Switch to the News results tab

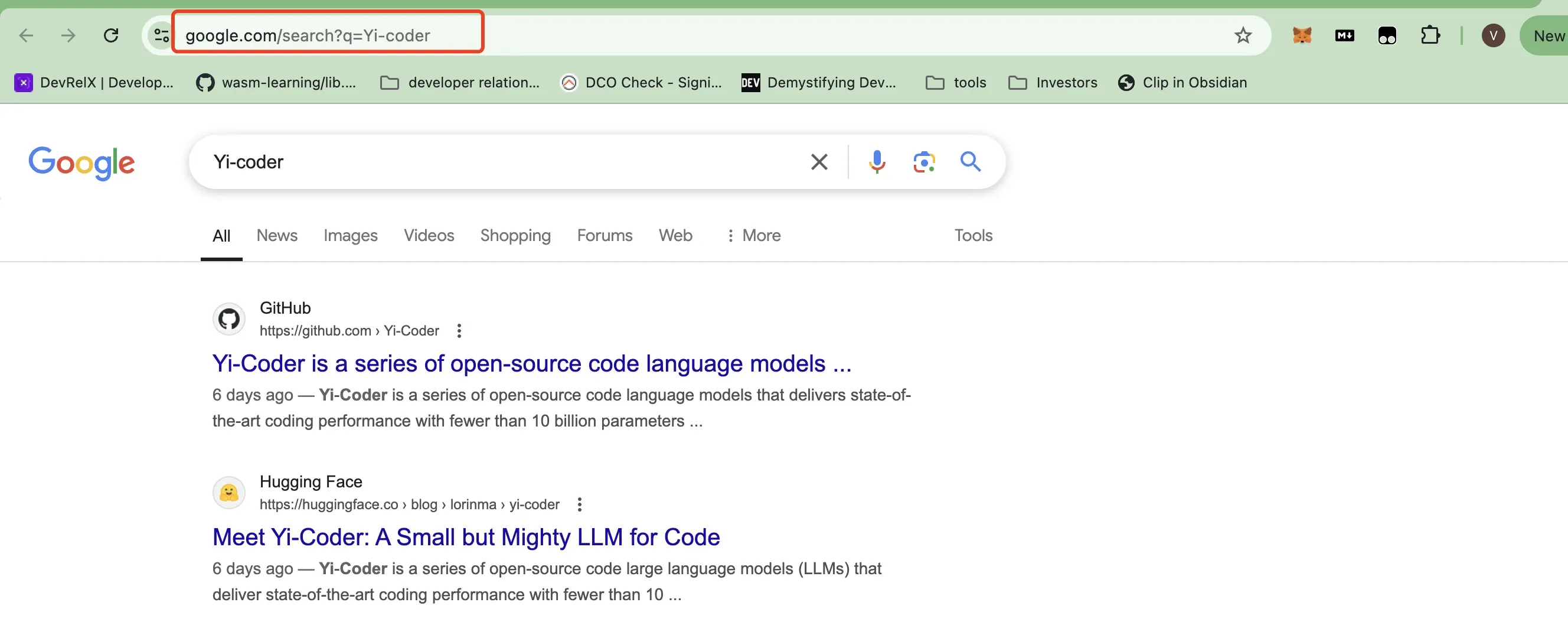[276, 235]
